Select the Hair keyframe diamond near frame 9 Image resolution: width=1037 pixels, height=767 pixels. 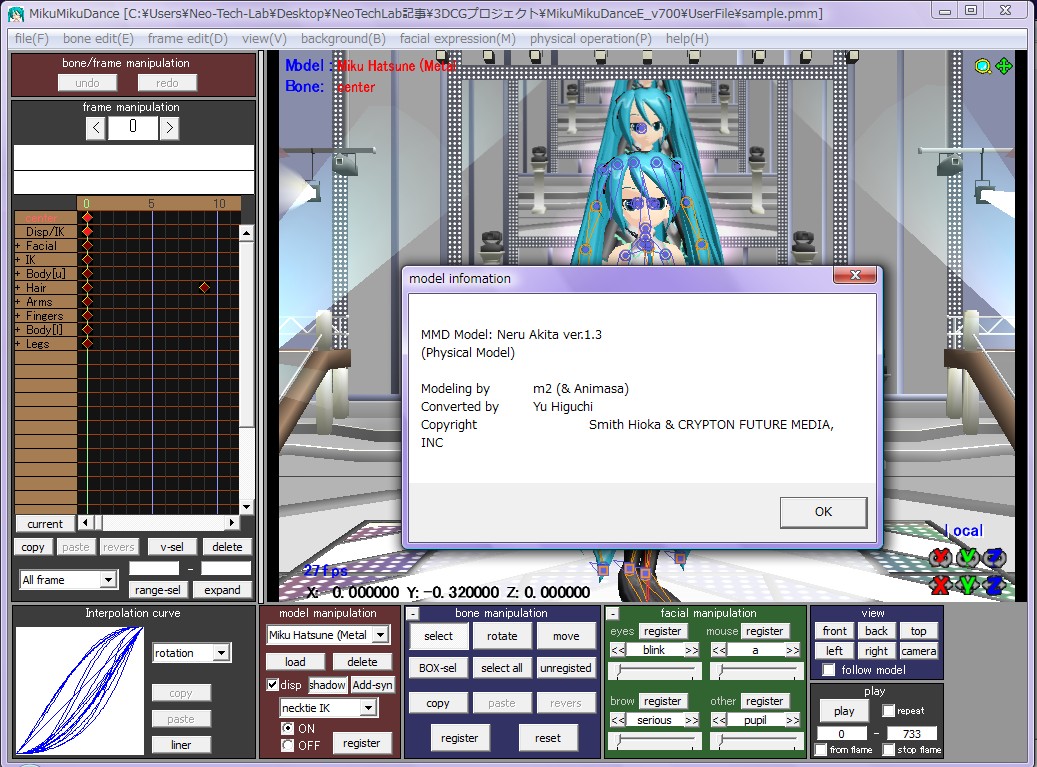pyautogui.click(x=204, y=288)
